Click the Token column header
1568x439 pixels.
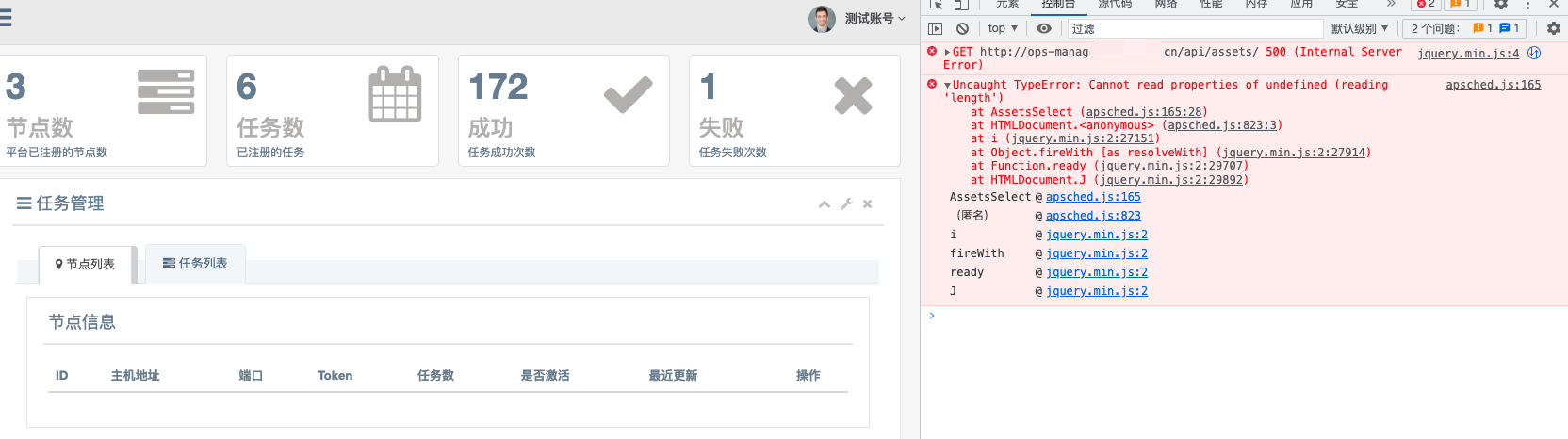pyautogui.click(x=335, y=375)
